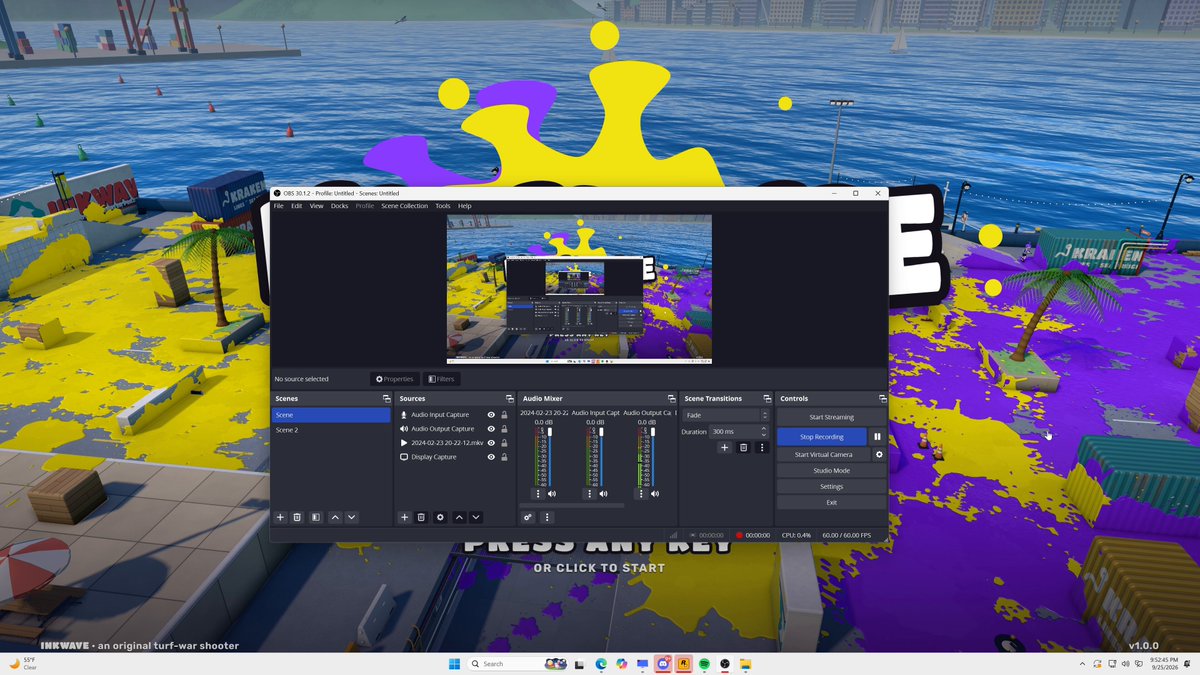Open Discord from the taskbar

664,664
